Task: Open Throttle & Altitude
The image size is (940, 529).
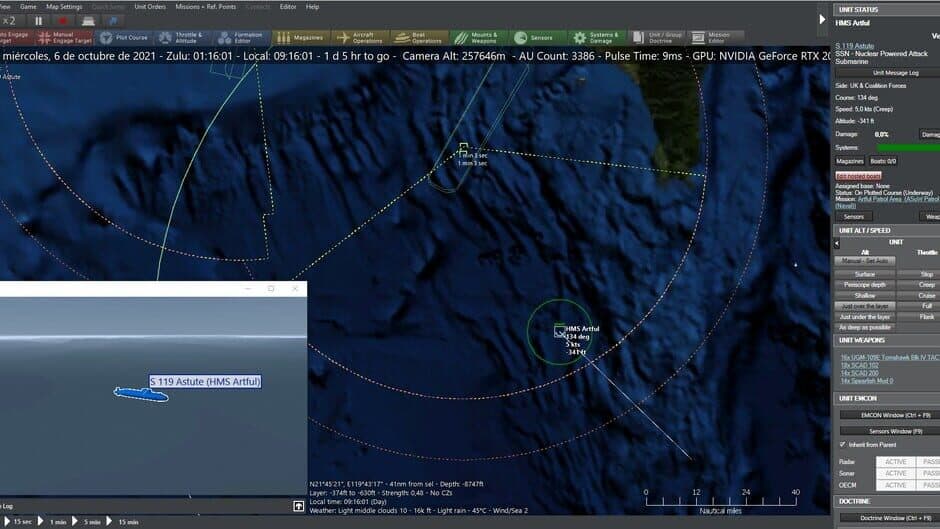Action: [182, 38]
